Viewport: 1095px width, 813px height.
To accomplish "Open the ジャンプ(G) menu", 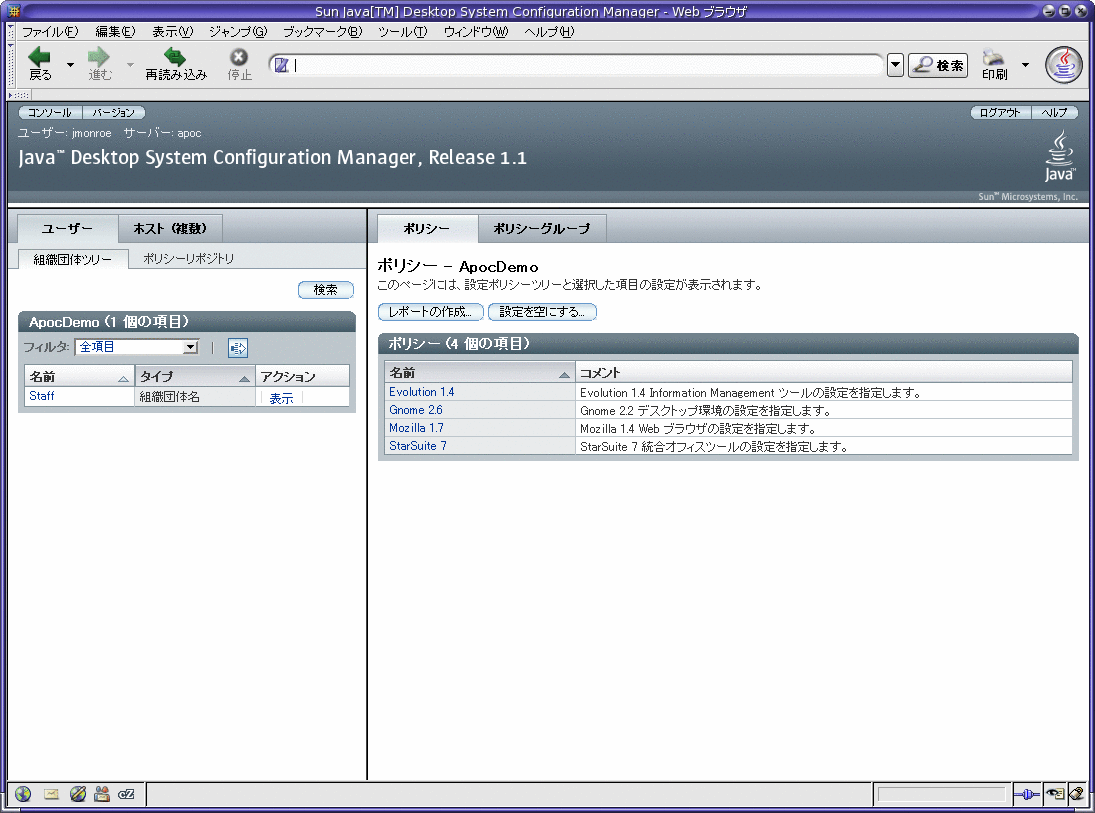I will point(238,31).
